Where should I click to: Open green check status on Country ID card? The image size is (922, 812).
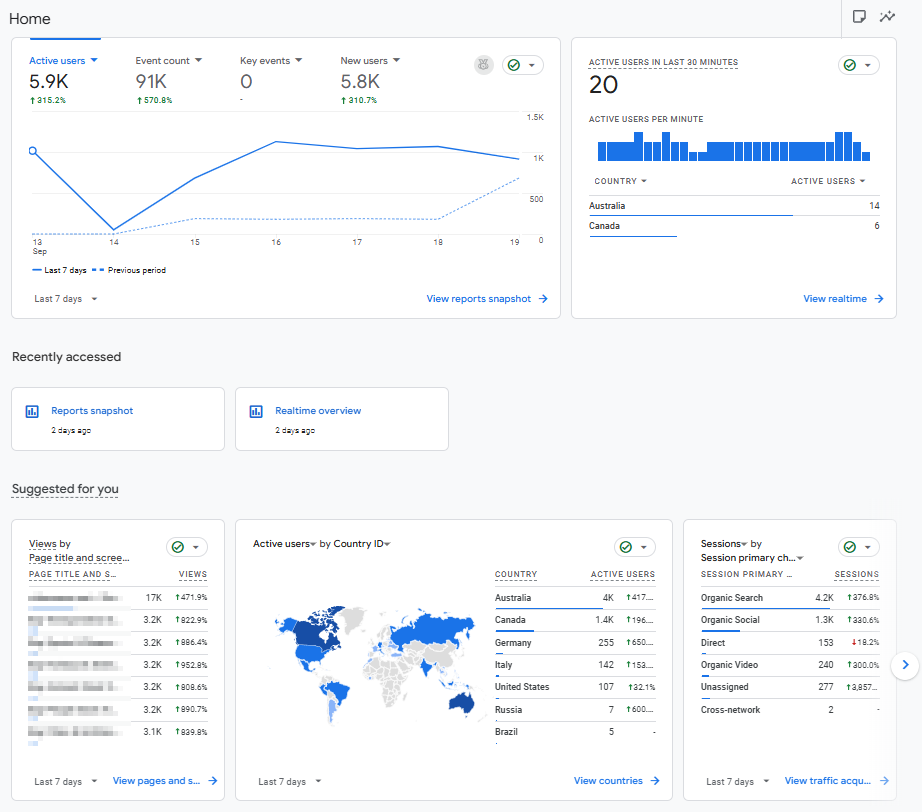click(x=633, y=547)
